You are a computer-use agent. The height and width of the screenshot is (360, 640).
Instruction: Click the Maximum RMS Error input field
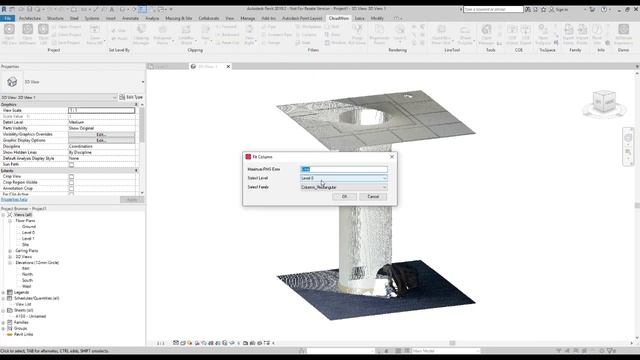[x=344, y=169]
